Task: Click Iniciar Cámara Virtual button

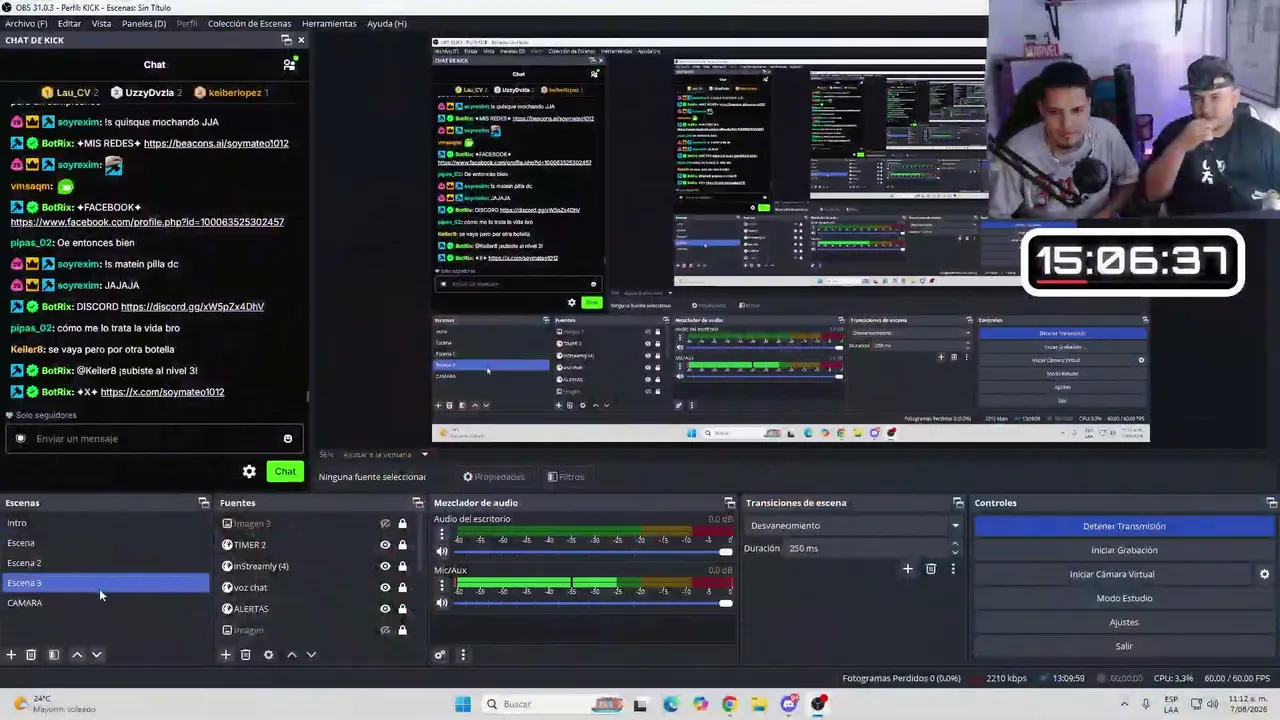Action: (1112, 574)
